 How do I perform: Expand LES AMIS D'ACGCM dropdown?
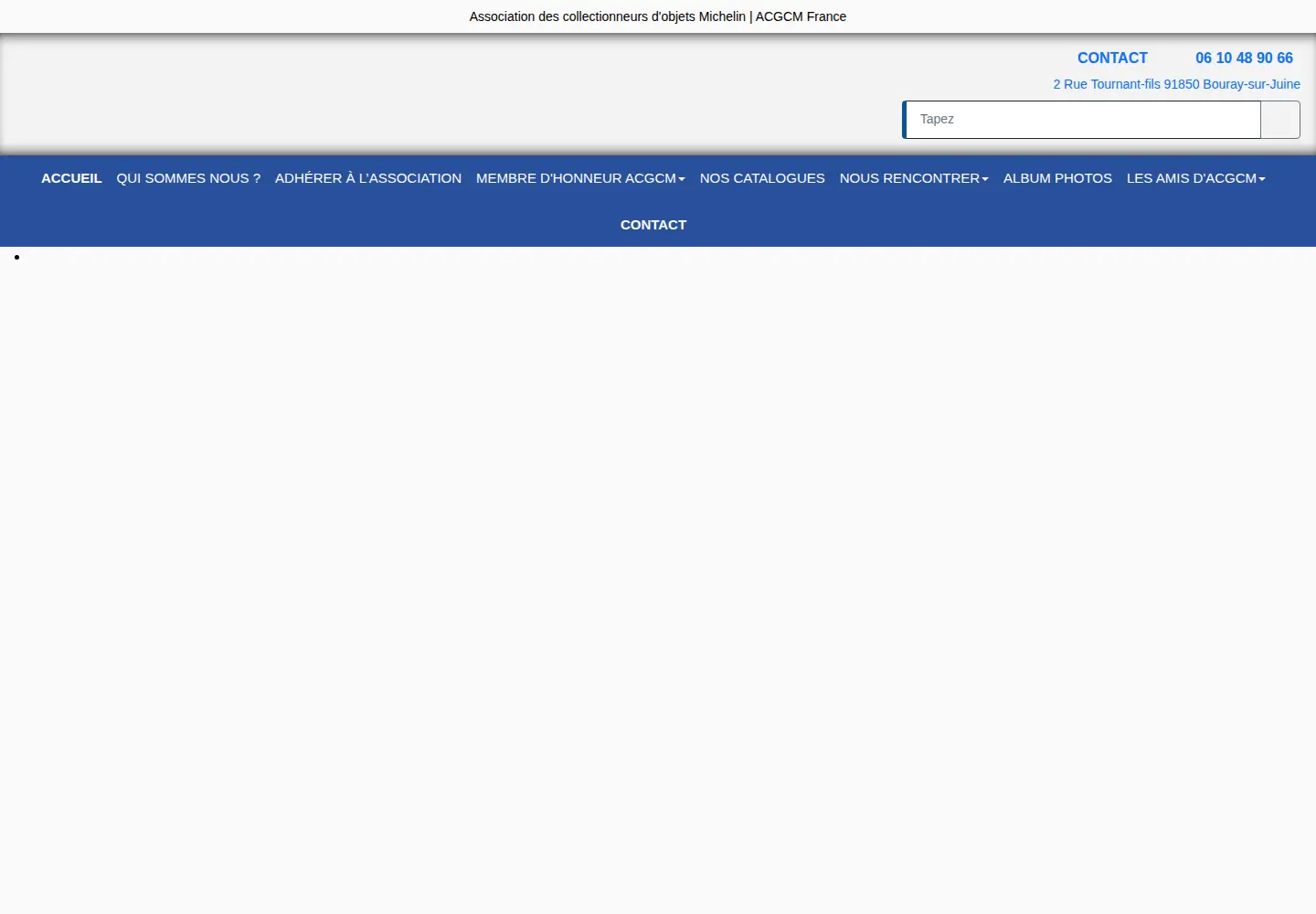pyautogui.click(x=1196, y=178)
